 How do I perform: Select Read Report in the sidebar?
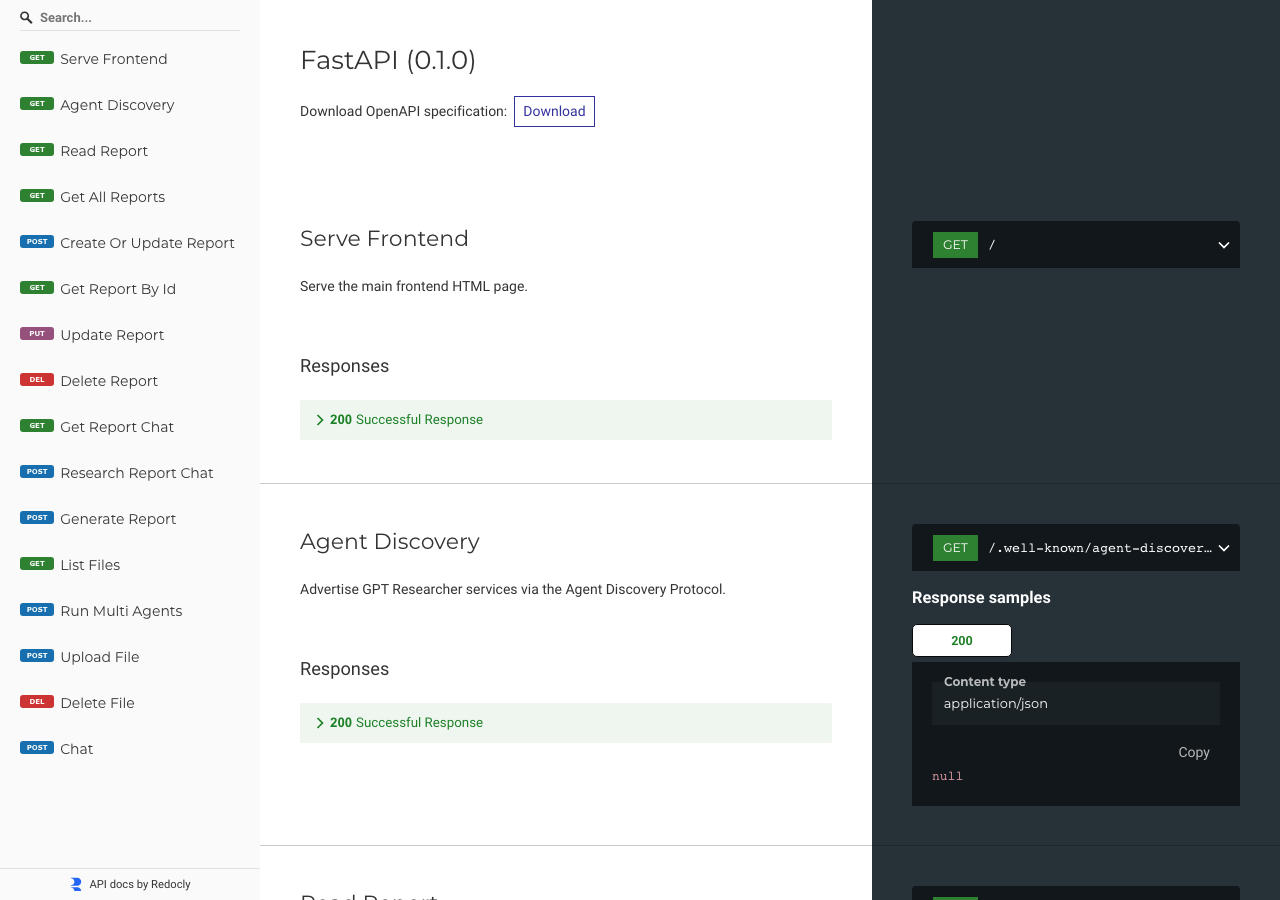pos(130,151)
